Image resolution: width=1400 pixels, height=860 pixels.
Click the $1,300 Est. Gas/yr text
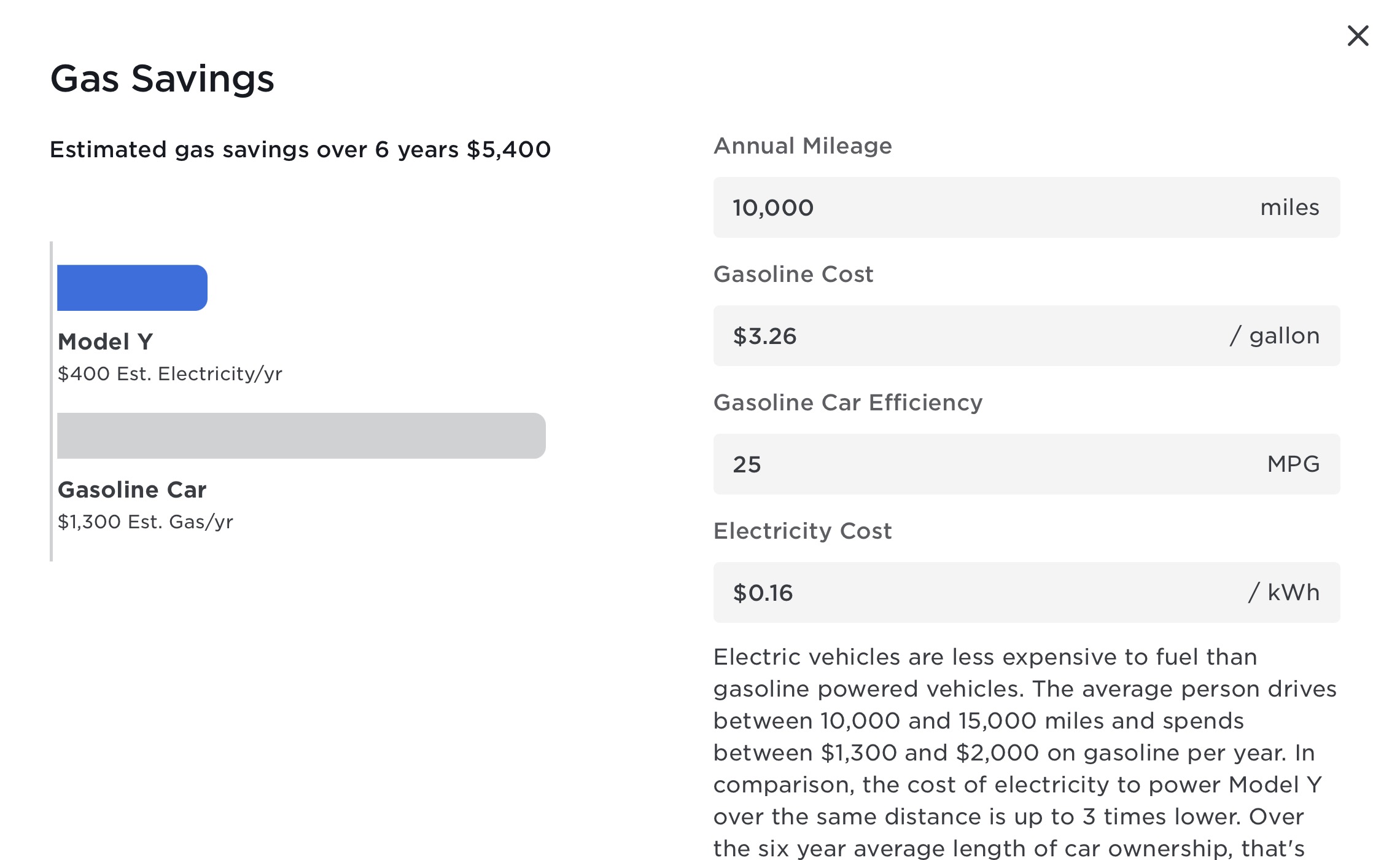145,522
